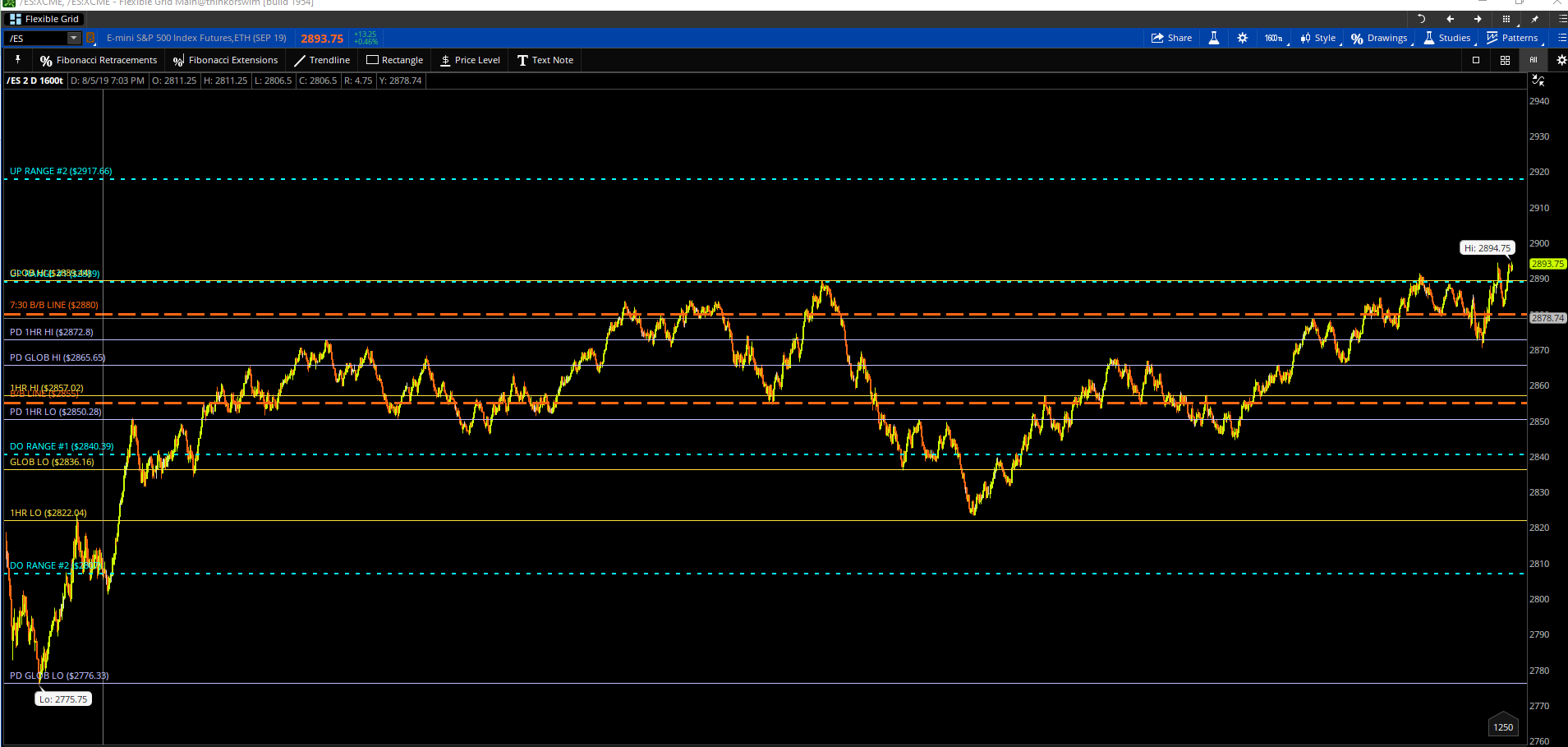The image size is (1568, 747).
Task: Select the Trendline drawing tool
Action: [x=322, y=60]
